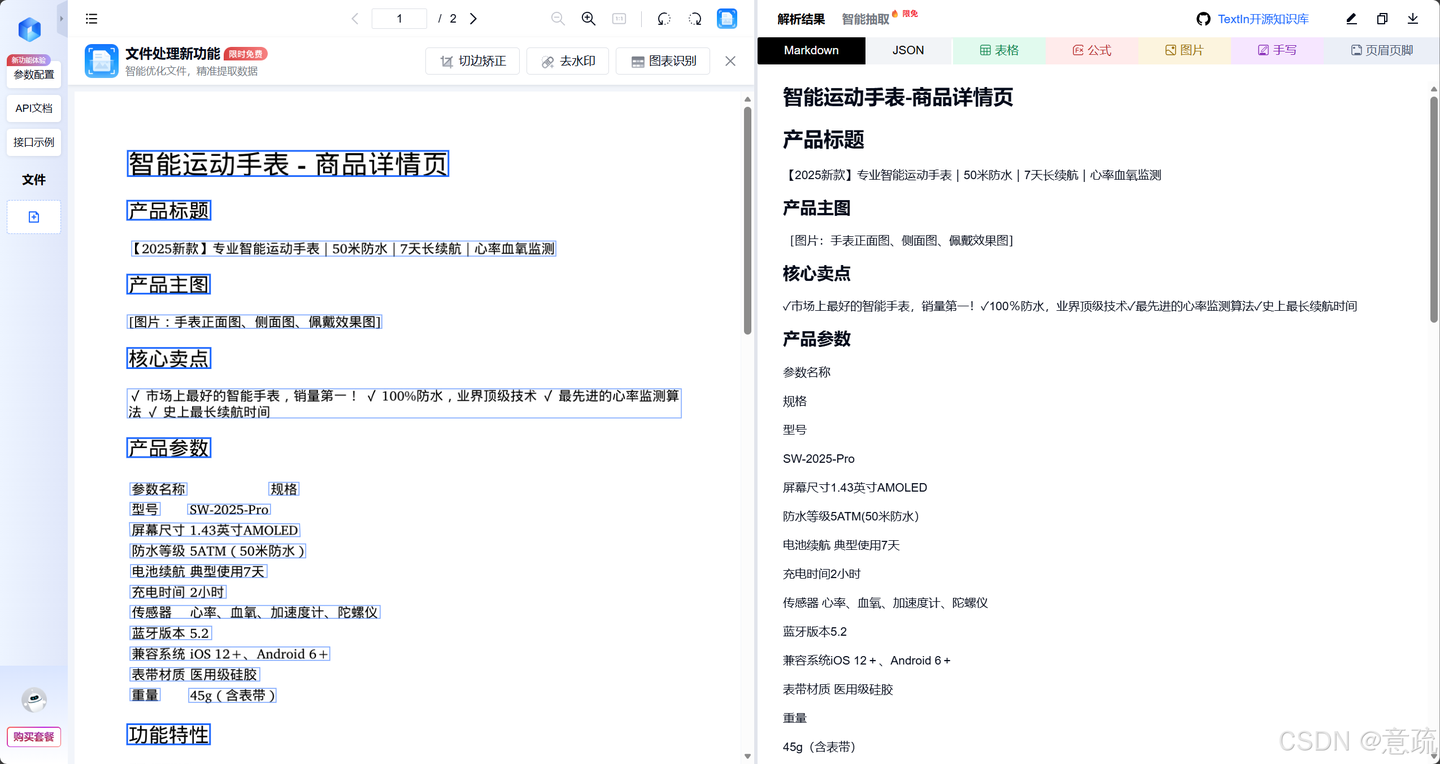
Task: Add a new file with the upload icon
Action: point(34,217)
